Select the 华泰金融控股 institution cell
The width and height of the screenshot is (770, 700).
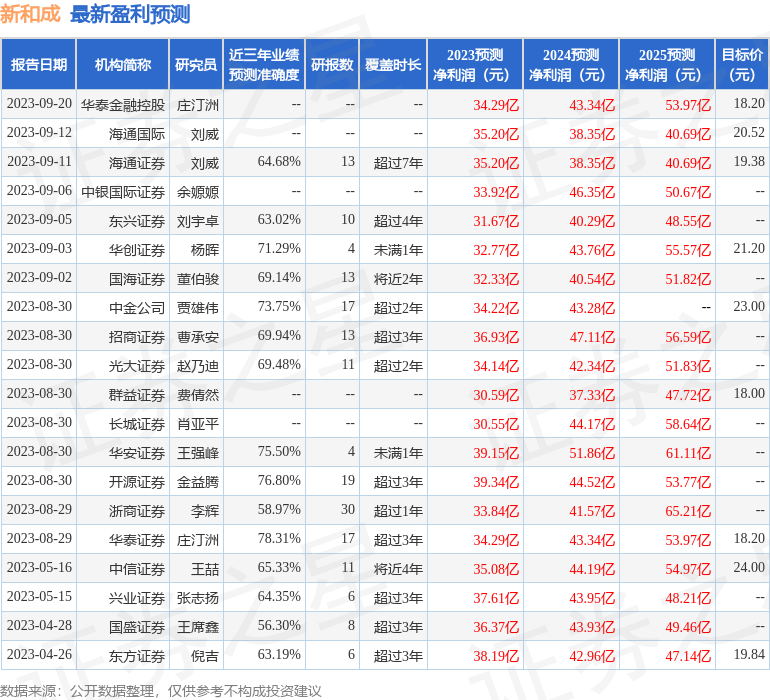pos(123,105)
